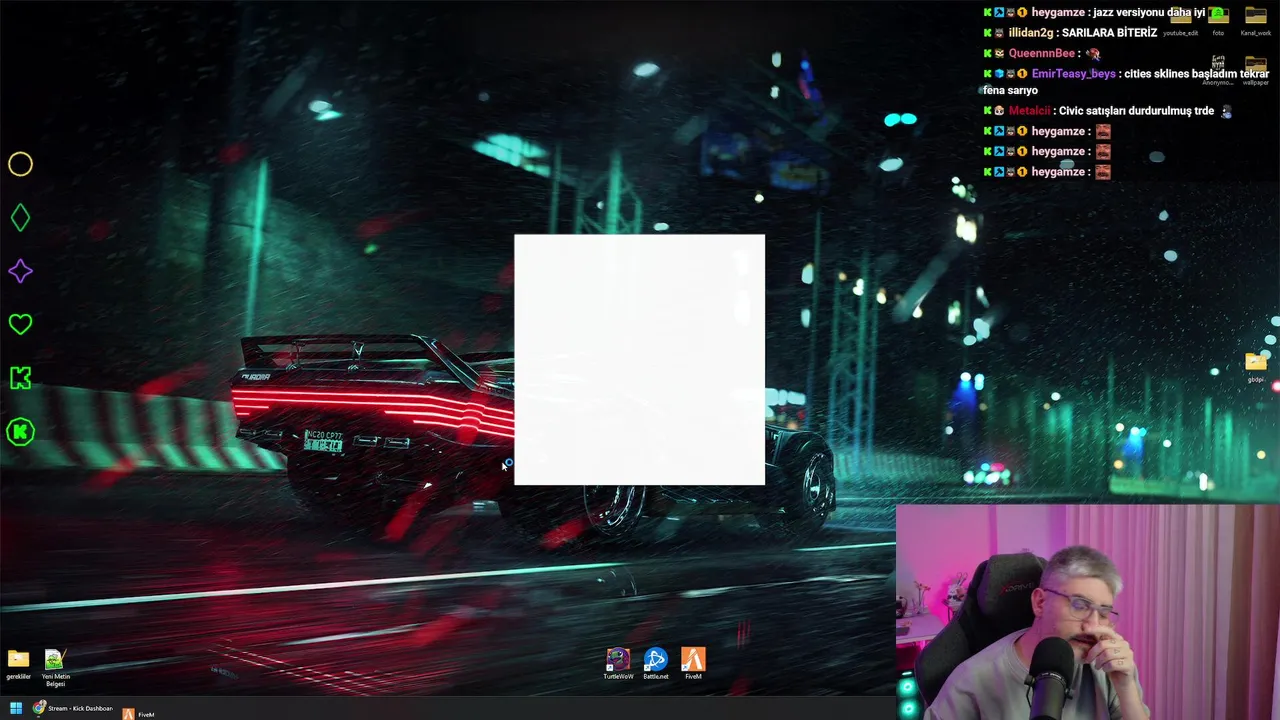Open the folder icon at the right screen edge
The height and width of the screenshot is (720, 1280).
click(x=1256, y=367)
